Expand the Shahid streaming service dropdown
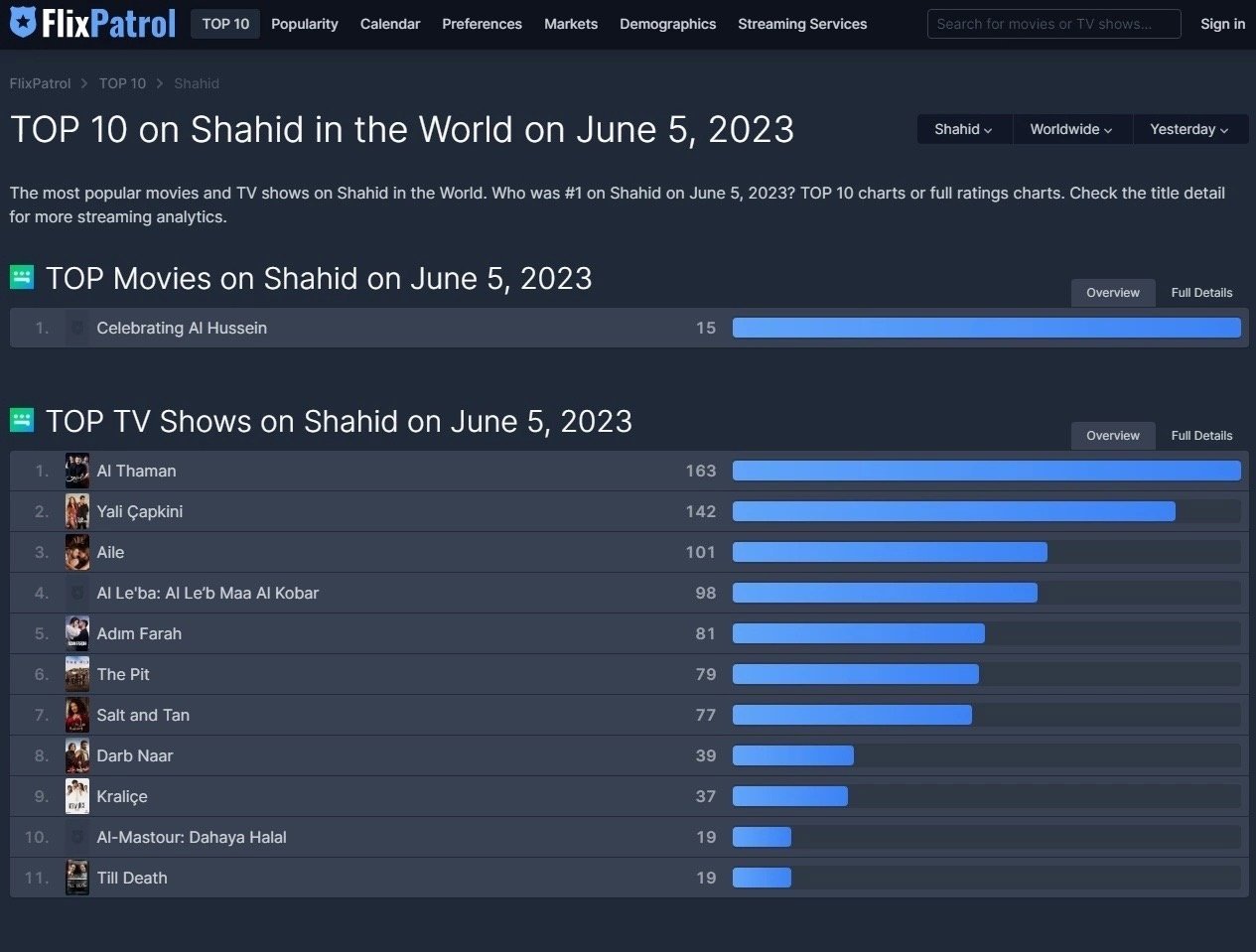The width and height of the screenshot is (1256, 952). tap(963, 129)
